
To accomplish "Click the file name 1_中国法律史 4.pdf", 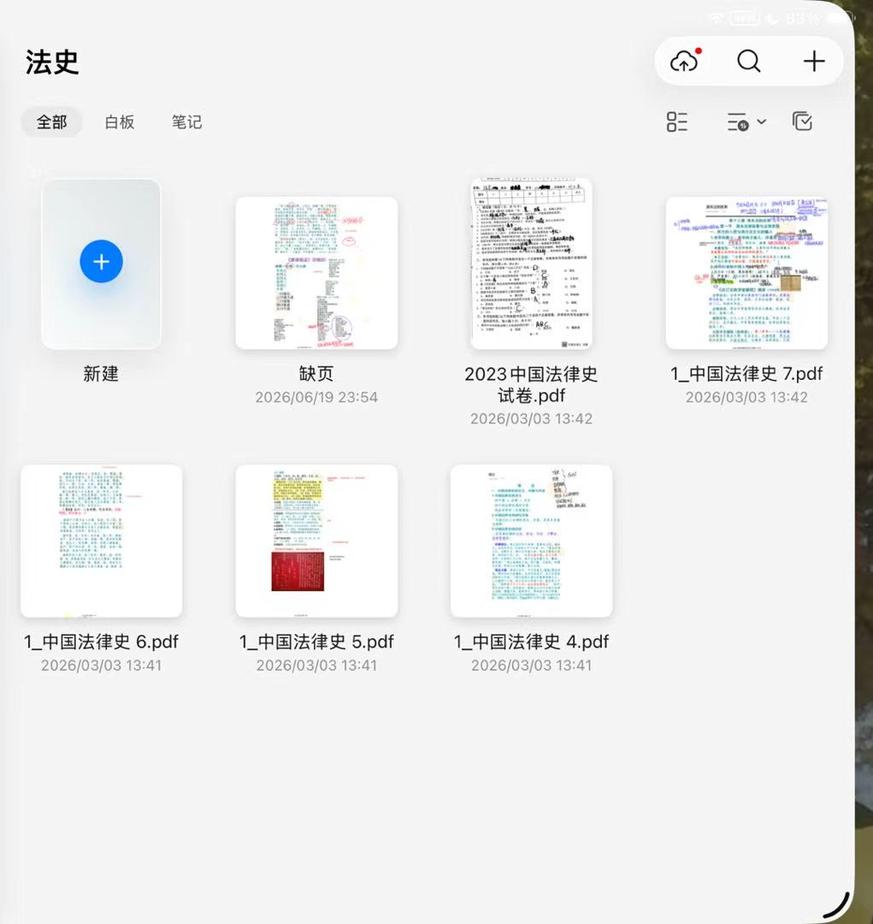I will (532, 642).
